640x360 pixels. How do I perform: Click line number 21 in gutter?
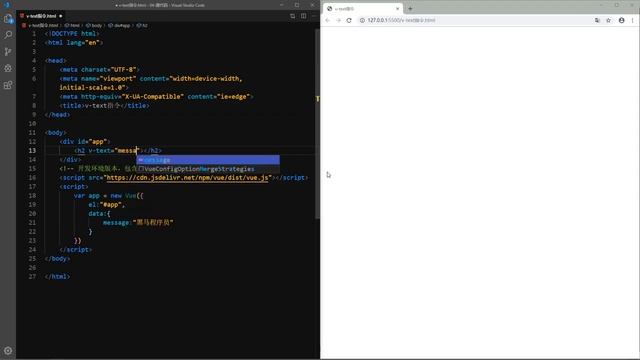[x=32, y=222]
